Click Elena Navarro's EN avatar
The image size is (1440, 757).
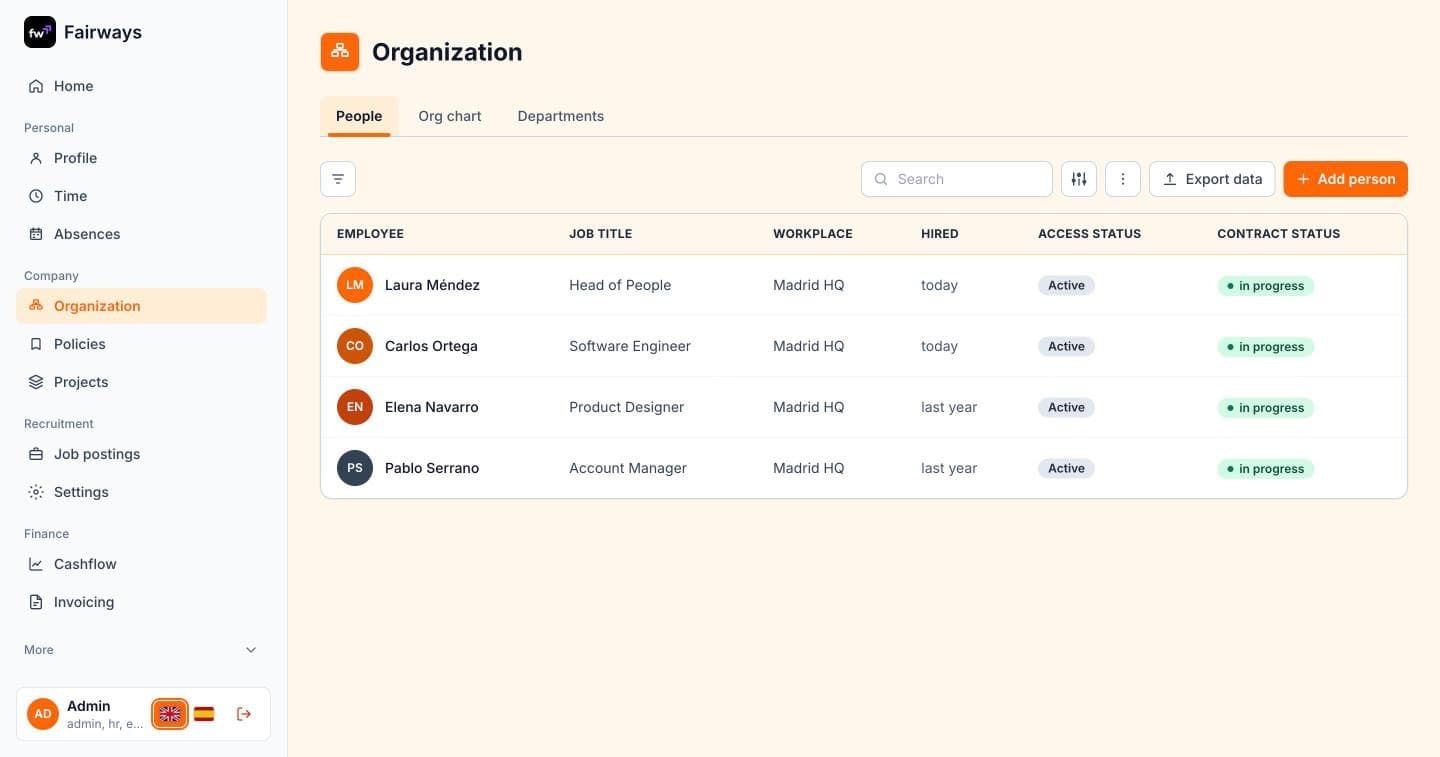[x=355, y=407]
